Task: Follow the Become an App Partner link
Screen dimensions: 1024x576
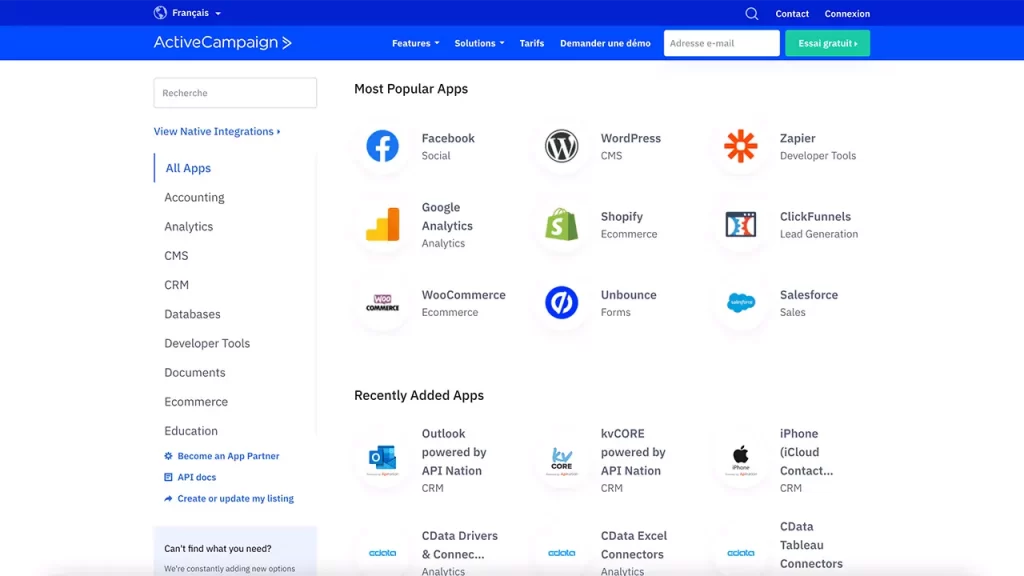Action: click(x=229, y=456)
